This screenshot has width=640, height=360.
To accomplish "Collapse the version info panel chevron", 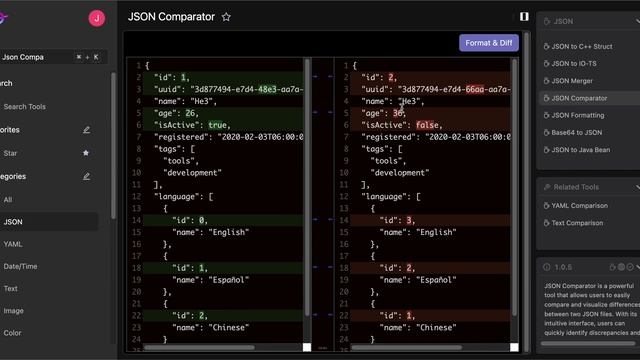I will 638,267.
